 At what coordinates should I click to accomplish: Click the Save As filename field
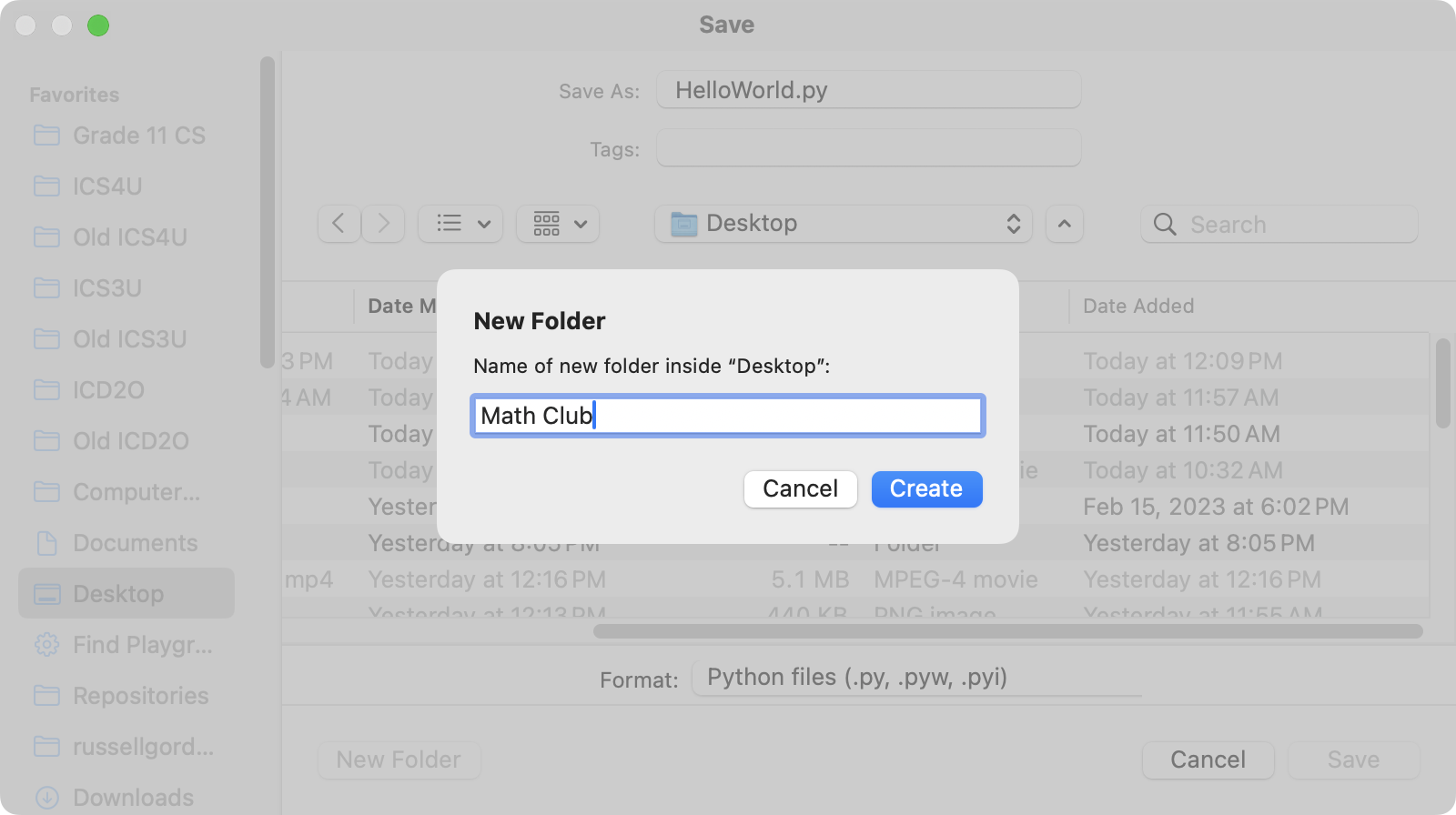point(868,90)
